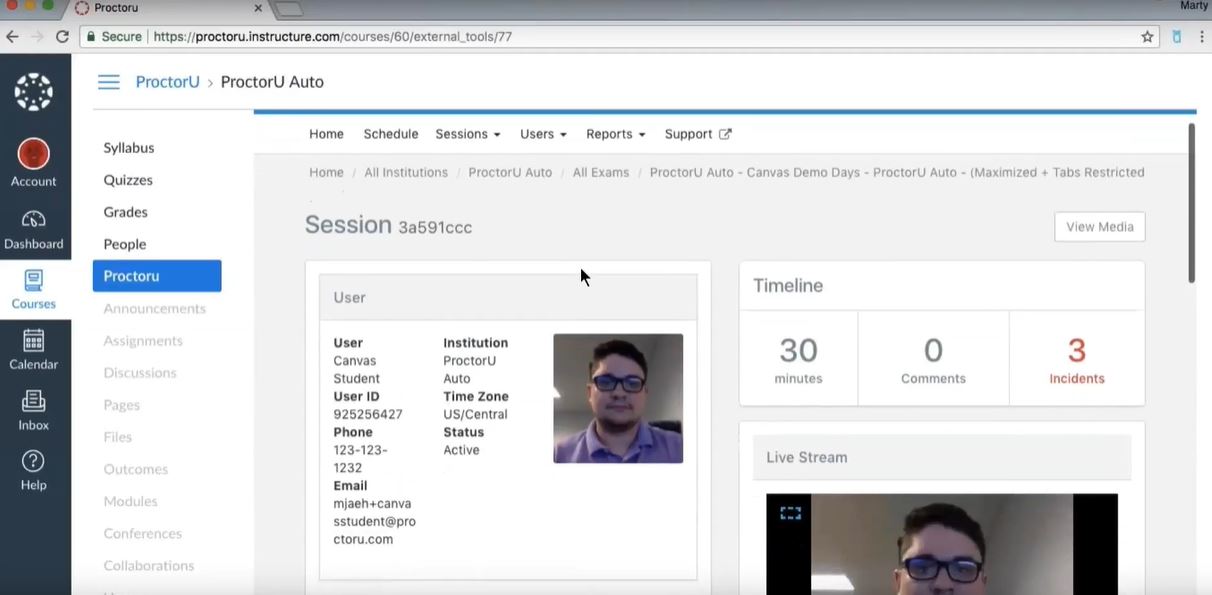This screenshot has height=595, width=1212.
Task: Open Courses in global navigation
Action: pos(34,290)
